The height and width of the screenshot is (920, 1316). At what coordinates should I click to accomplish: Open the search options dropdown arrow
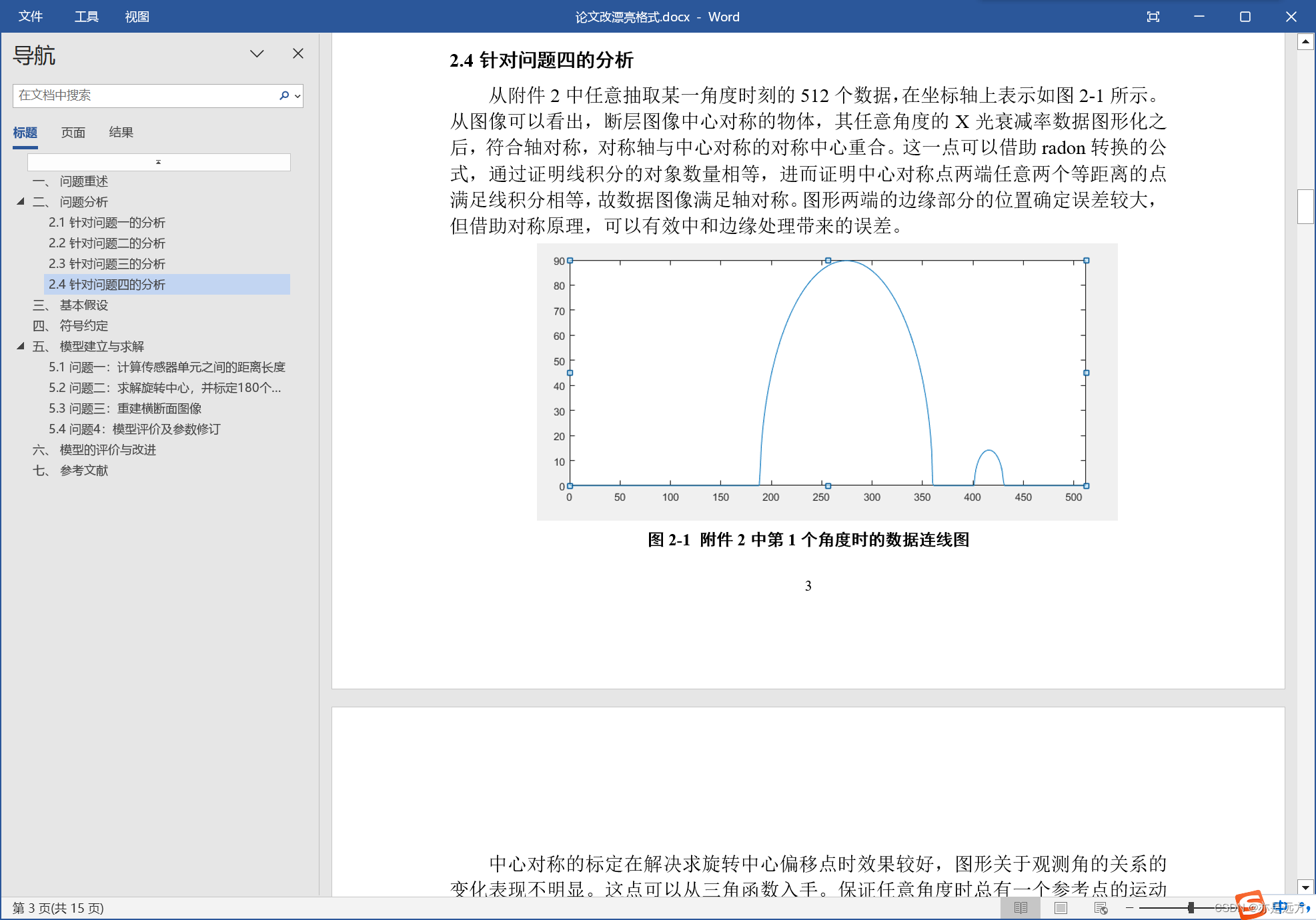click(x=297, y=96)
